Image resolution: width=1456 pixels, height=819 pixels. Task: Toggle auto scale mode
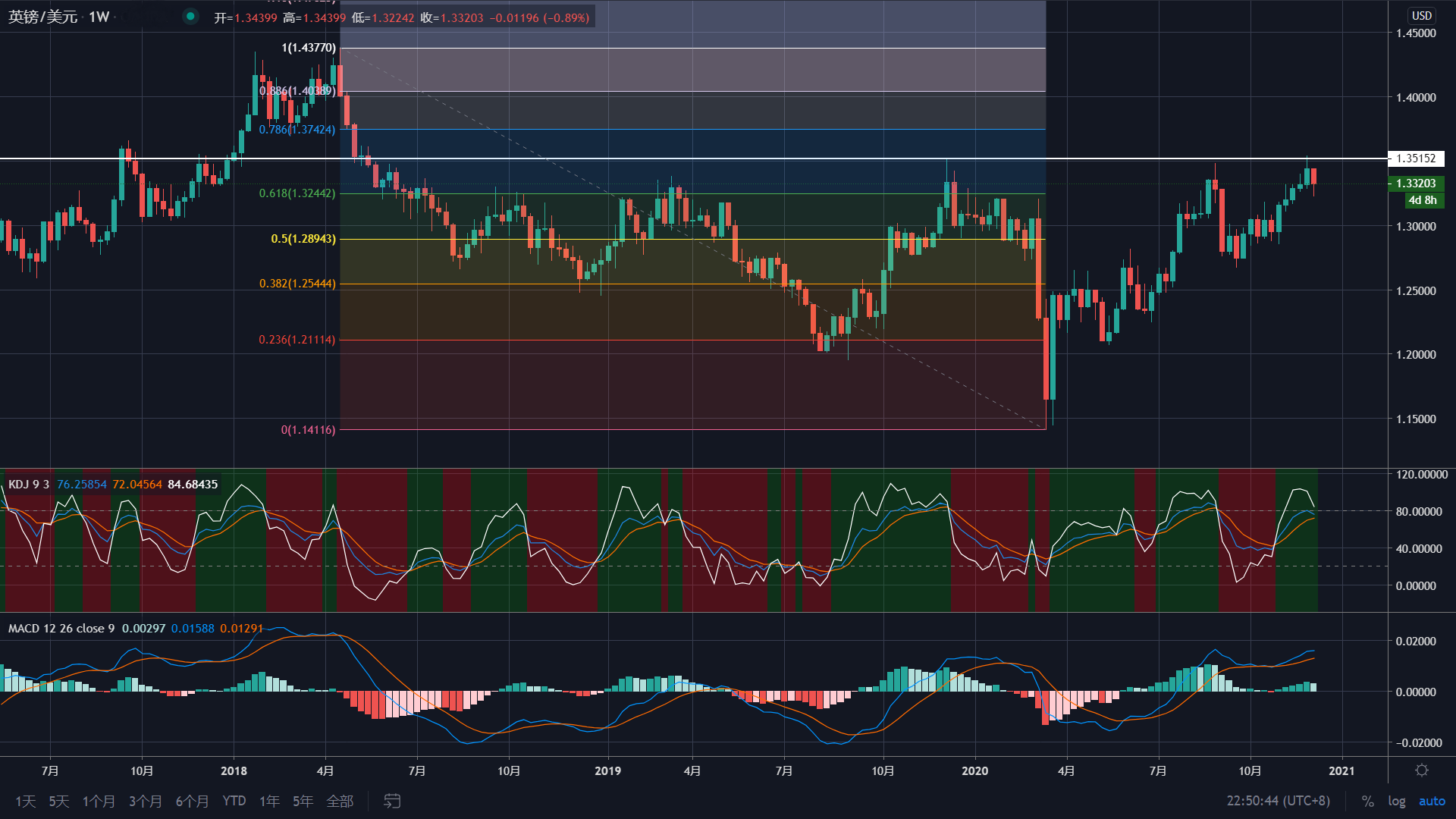[1432, 801]
